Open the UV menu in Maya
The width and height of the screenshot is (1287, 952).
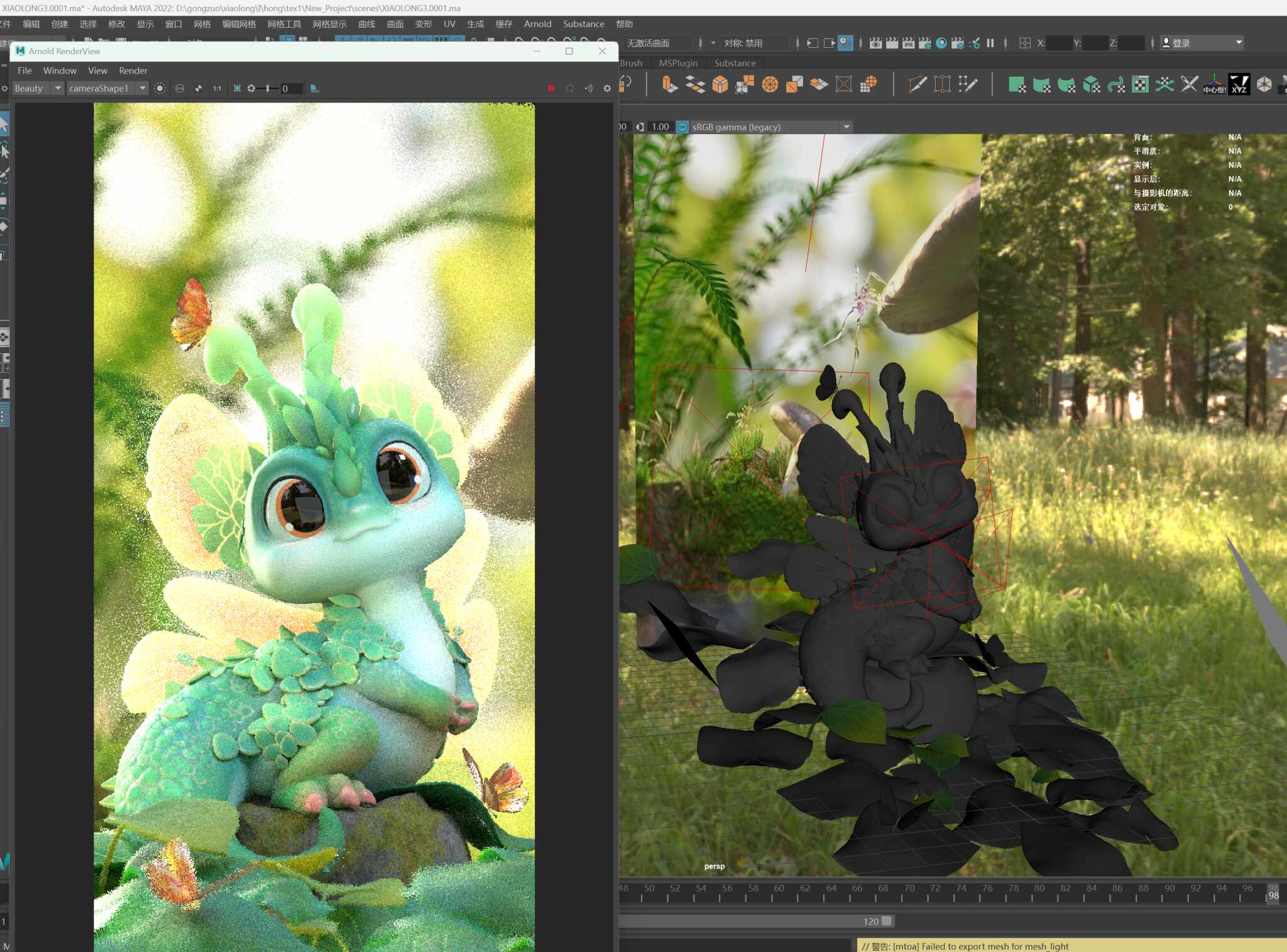click(x=449, y=24)
